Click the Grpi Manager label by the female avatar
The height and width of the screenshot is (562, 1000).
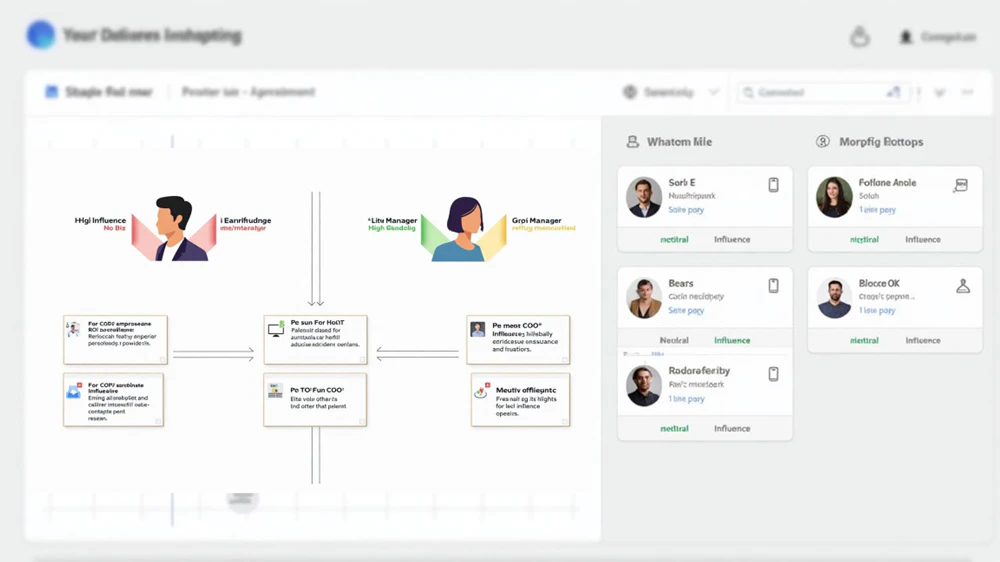pos(536,220)
